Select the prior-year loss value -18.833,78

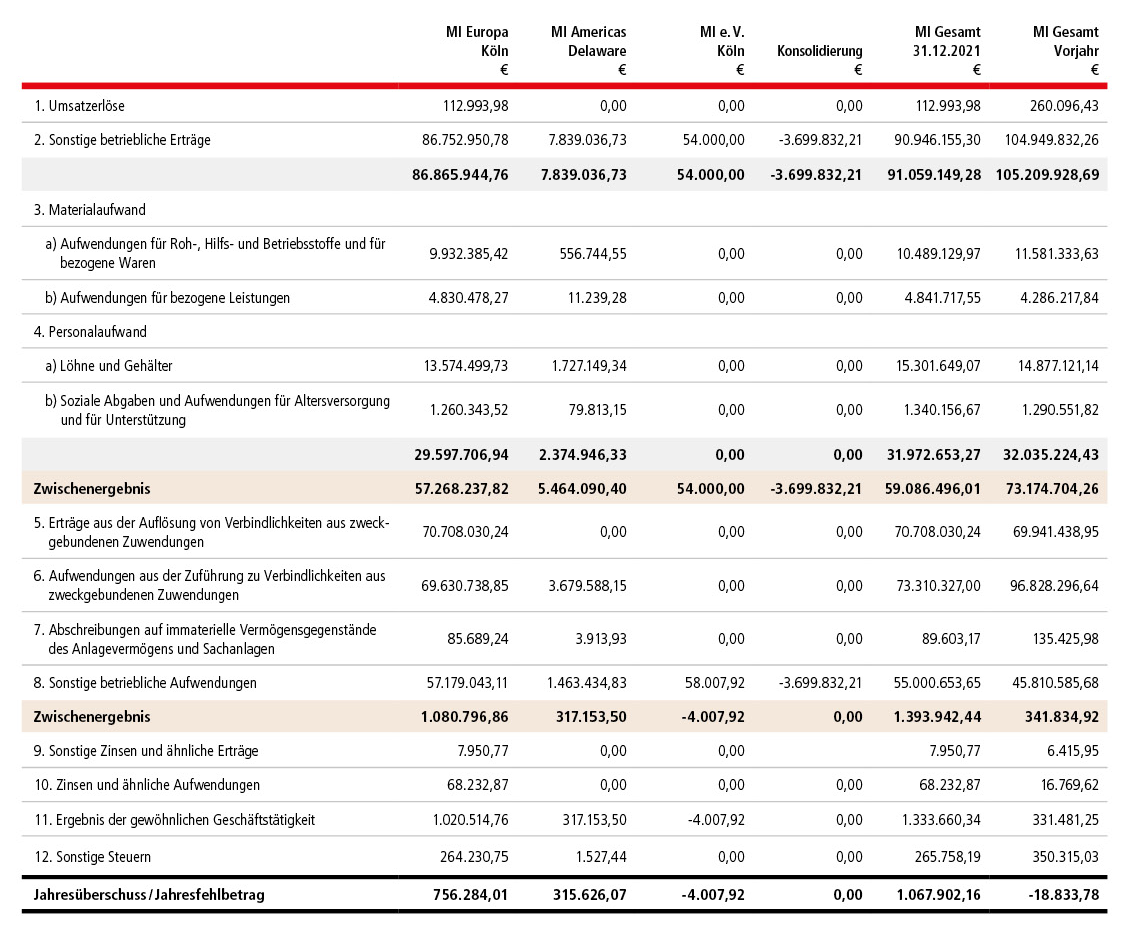(x=1059, y=895)
